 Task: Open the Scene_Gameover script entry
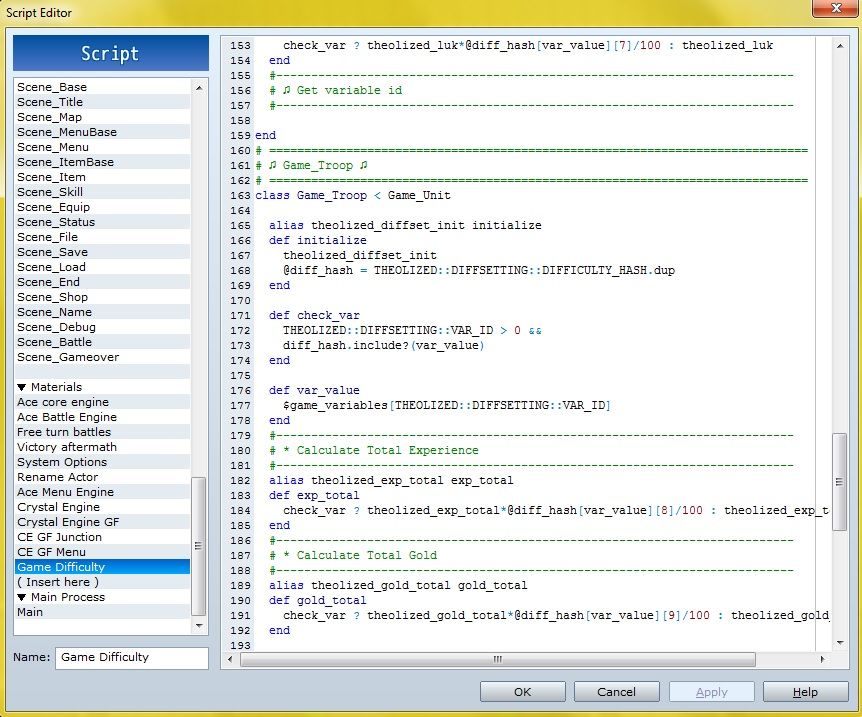pos(67,357)
